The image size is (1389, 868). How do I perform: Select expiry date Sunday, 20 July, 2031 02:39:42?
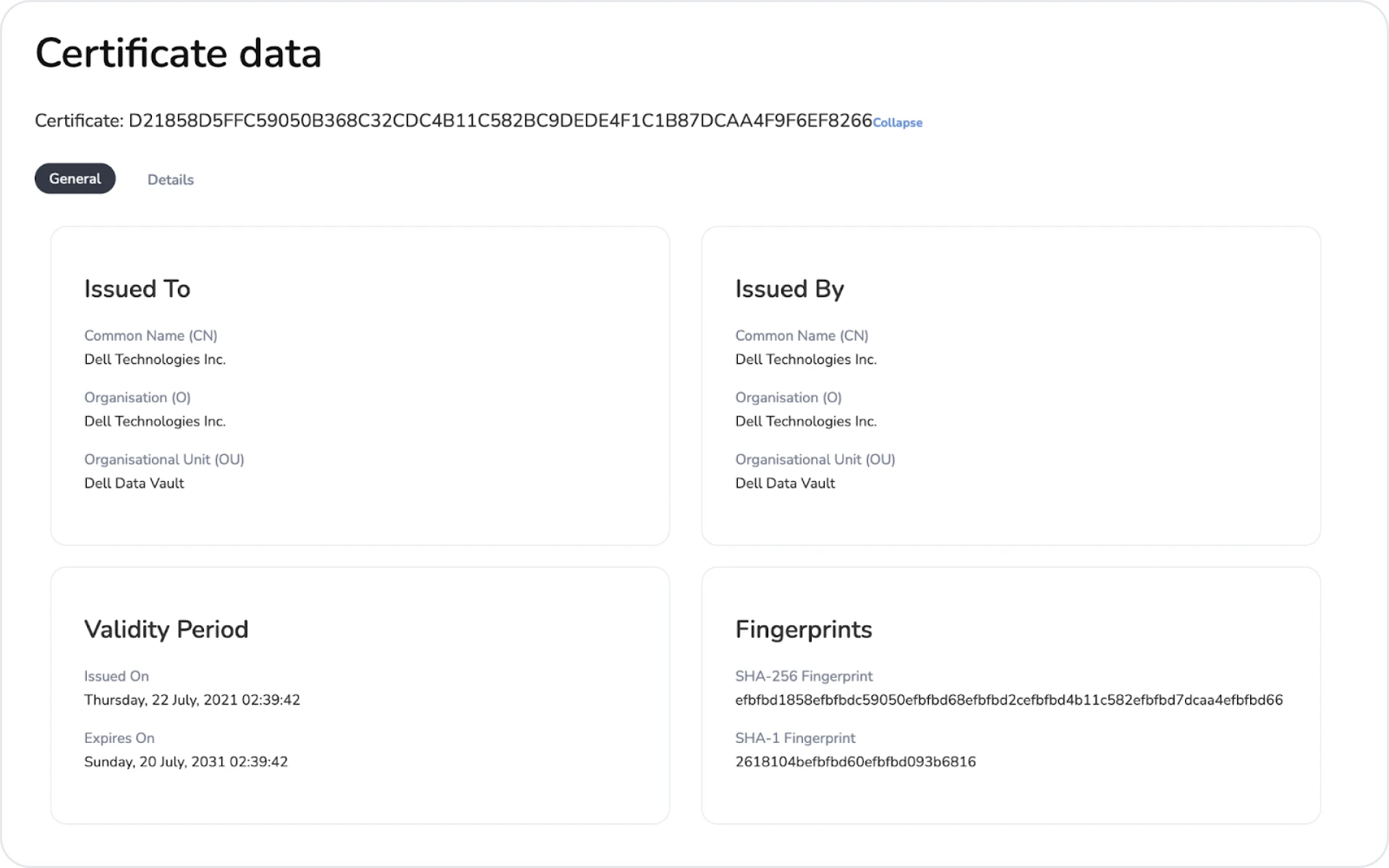[x=186, y=762]
